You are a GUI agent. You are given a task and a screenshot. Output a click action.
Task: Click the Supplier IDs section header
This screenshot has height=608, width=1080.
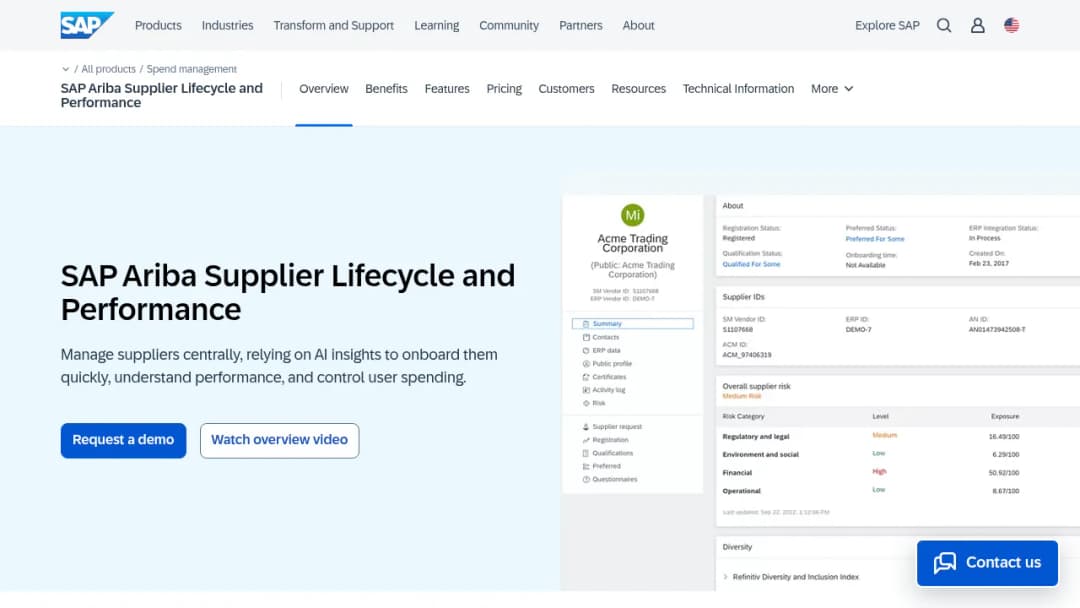coord(743,297)
